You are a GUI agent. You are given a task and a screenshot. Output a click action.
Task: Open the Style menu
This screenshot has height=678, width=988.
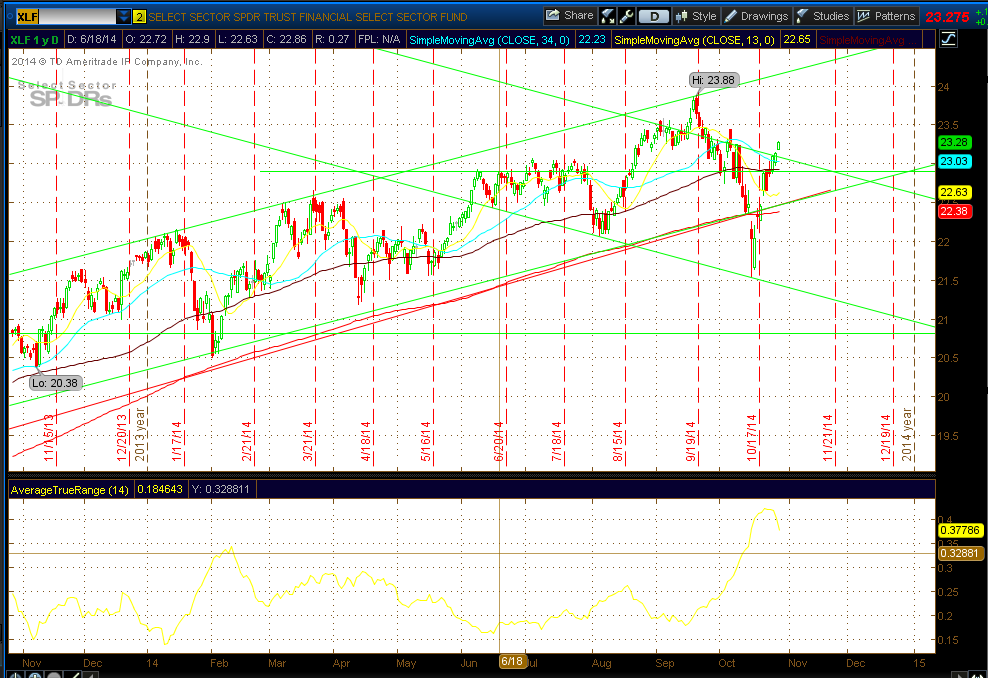tap(706, 14)
